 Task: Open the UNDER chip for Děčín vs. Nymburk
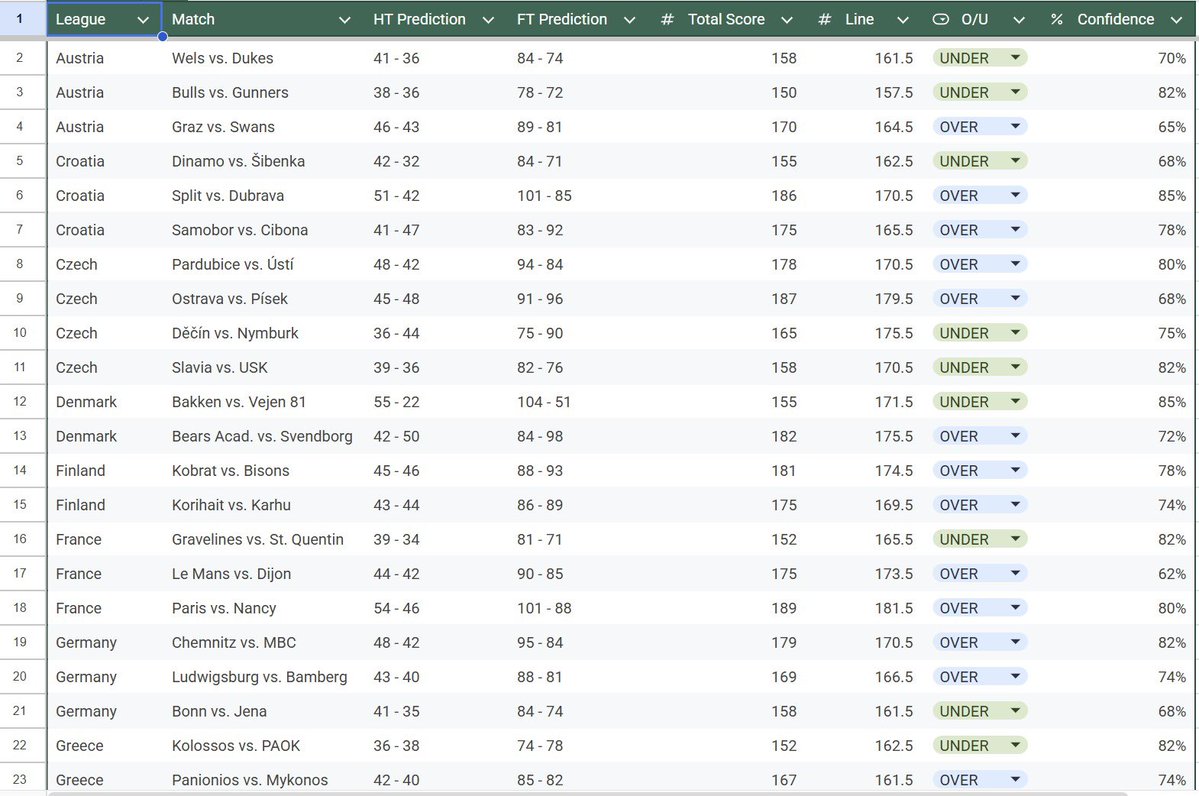(x=980, y=333)
